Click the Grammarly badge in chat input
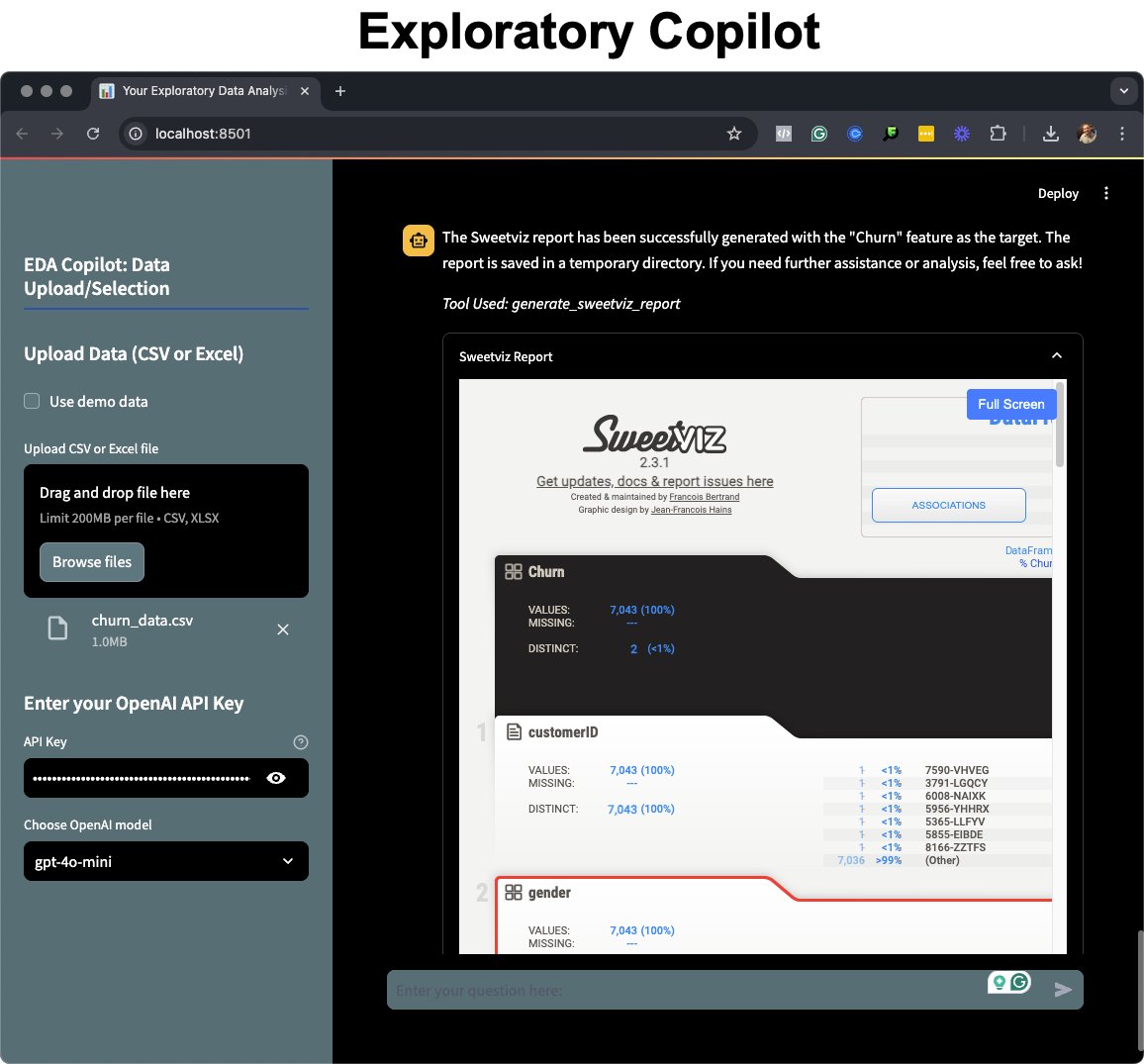Screen dimensions: 1144x1064 1020,982
